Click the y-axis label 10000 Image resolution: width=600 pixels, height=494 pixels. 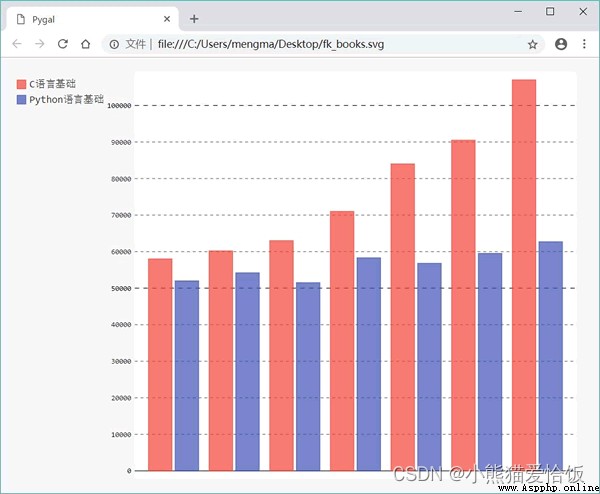click(121, 435)
